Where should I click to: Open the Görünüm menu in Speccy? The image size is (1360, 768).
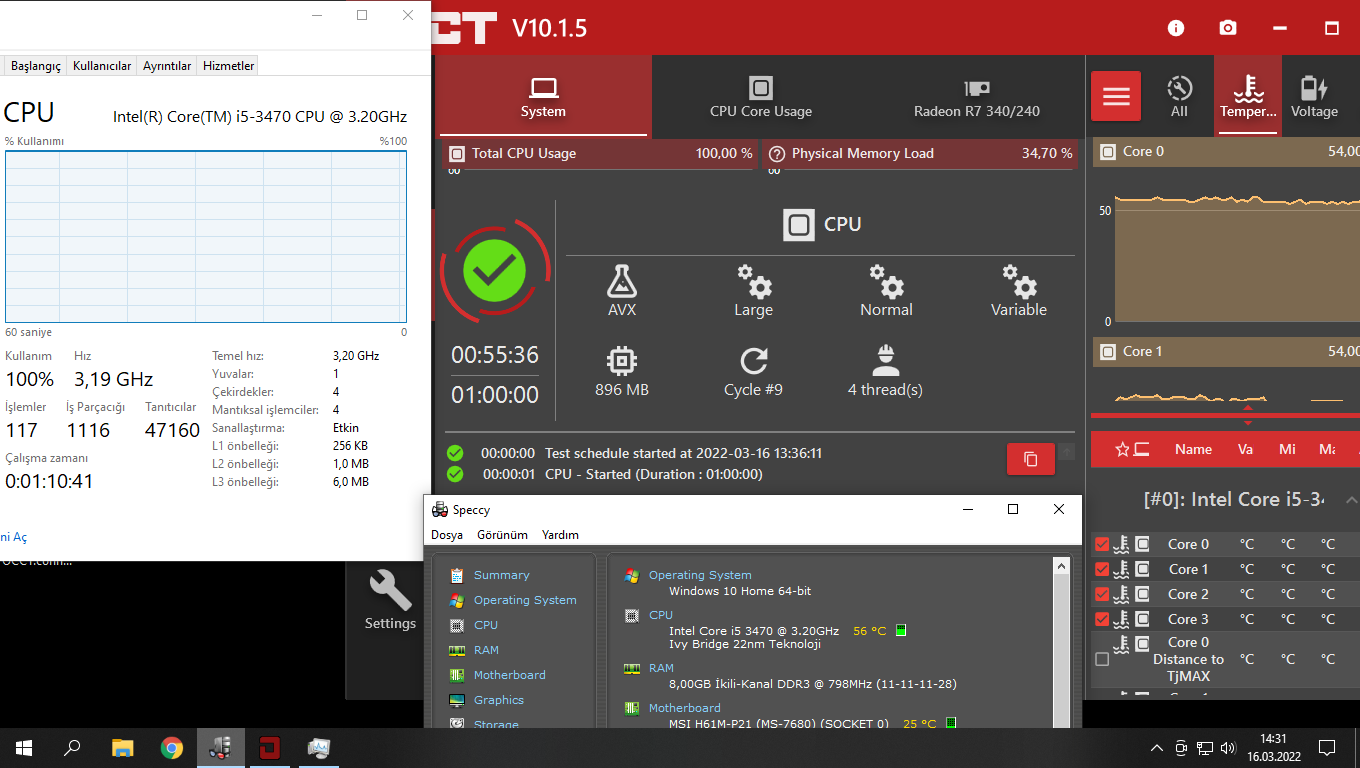(x=502, y=535)
